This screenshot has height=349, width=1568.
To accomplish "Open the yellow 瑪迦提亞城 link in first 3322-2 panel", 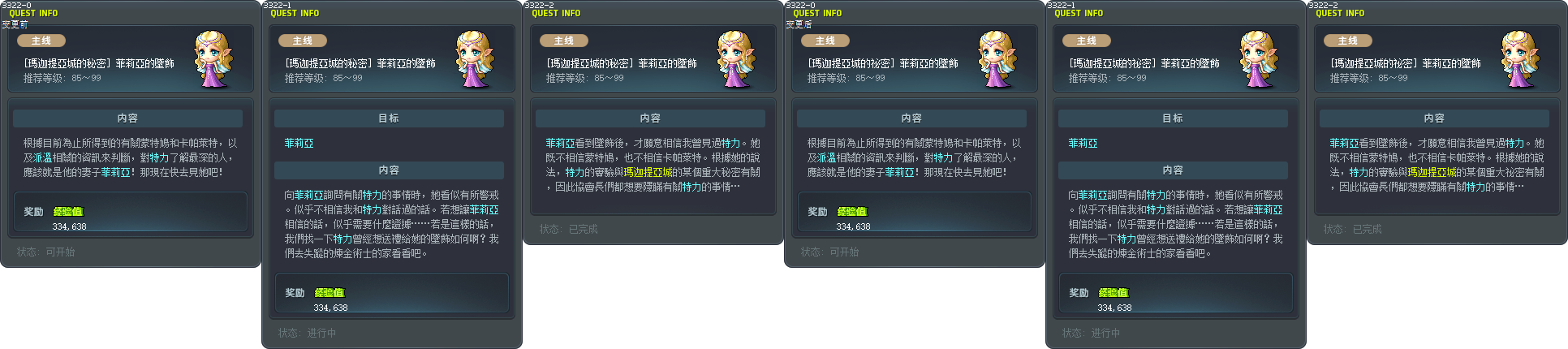I will (648, 172).
